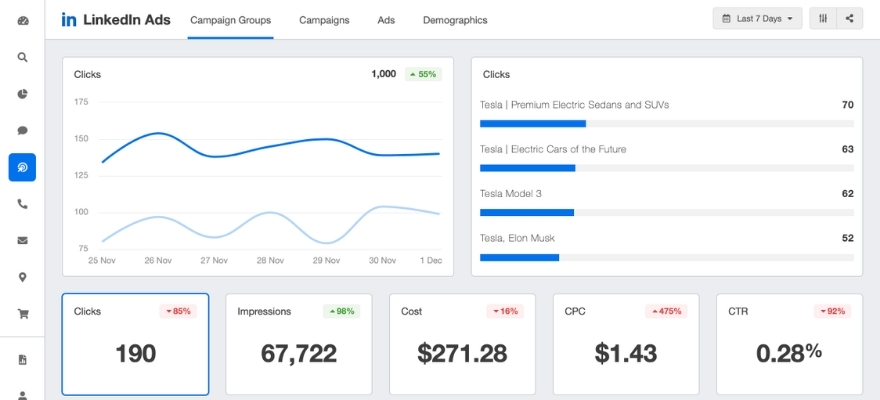Click the 175 y-axis label
880x400 pixels.
click(x=81, y=102)
